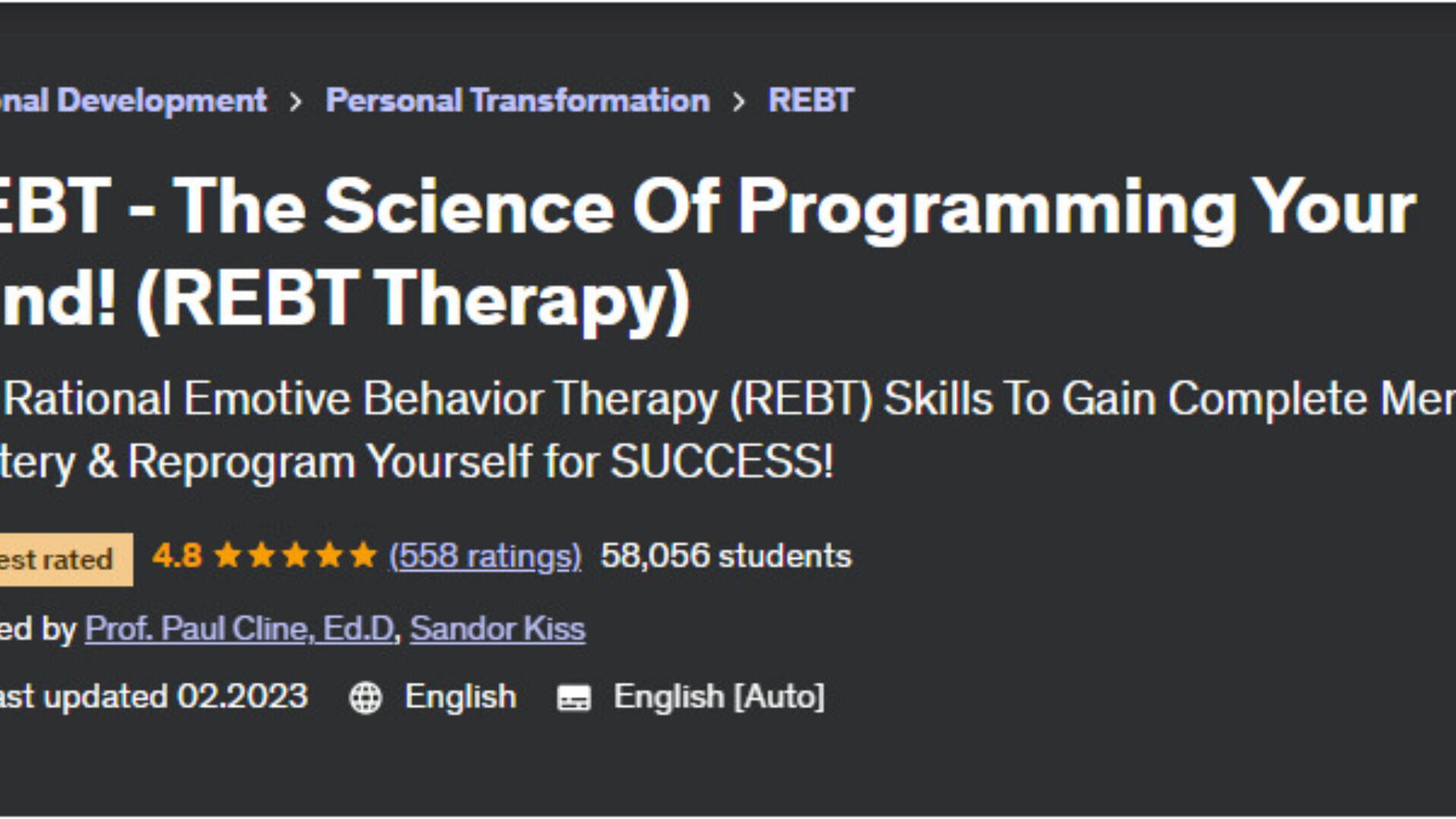The width and height of the screenshot is (1456, 819).
Task: Click the fifth rating star
Action: (x=362, y=556)
